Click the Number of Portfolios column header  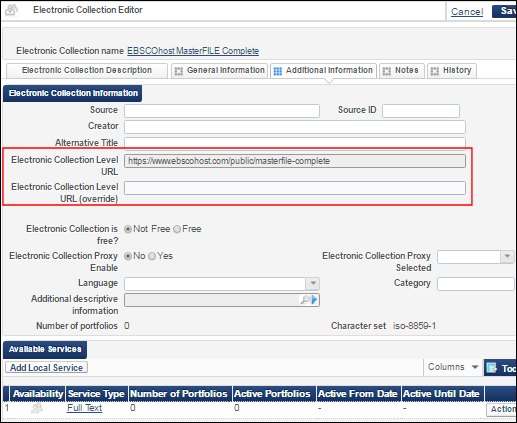pyautogui.click(x=179, y=394)
